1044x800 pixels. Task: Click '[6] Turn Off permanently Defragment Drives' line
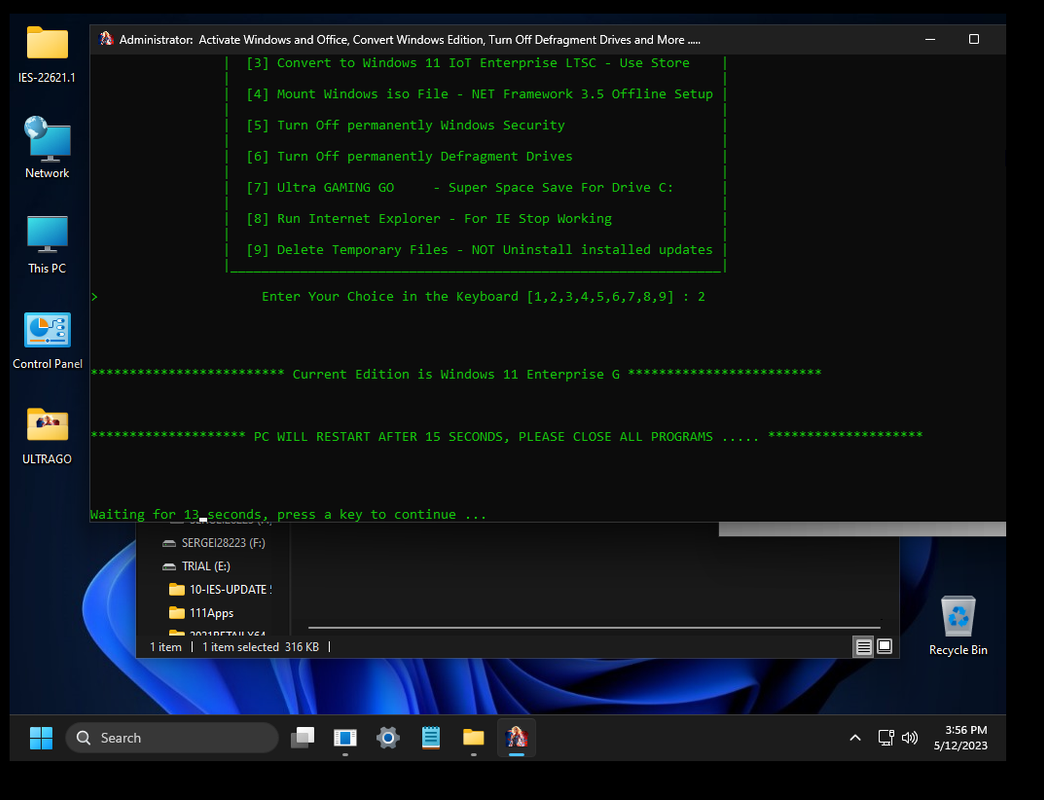pyautogui.click(x=409, y=156)
